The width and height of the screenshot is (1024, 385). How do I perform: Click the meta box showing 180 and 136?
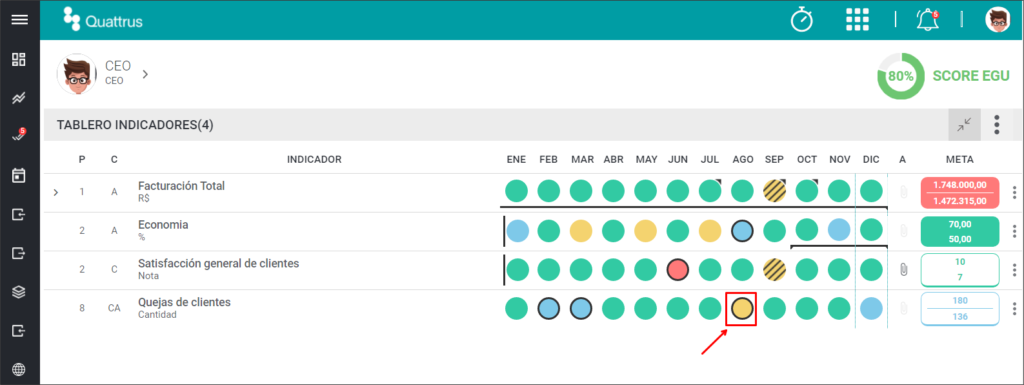[x=960, y=308]
